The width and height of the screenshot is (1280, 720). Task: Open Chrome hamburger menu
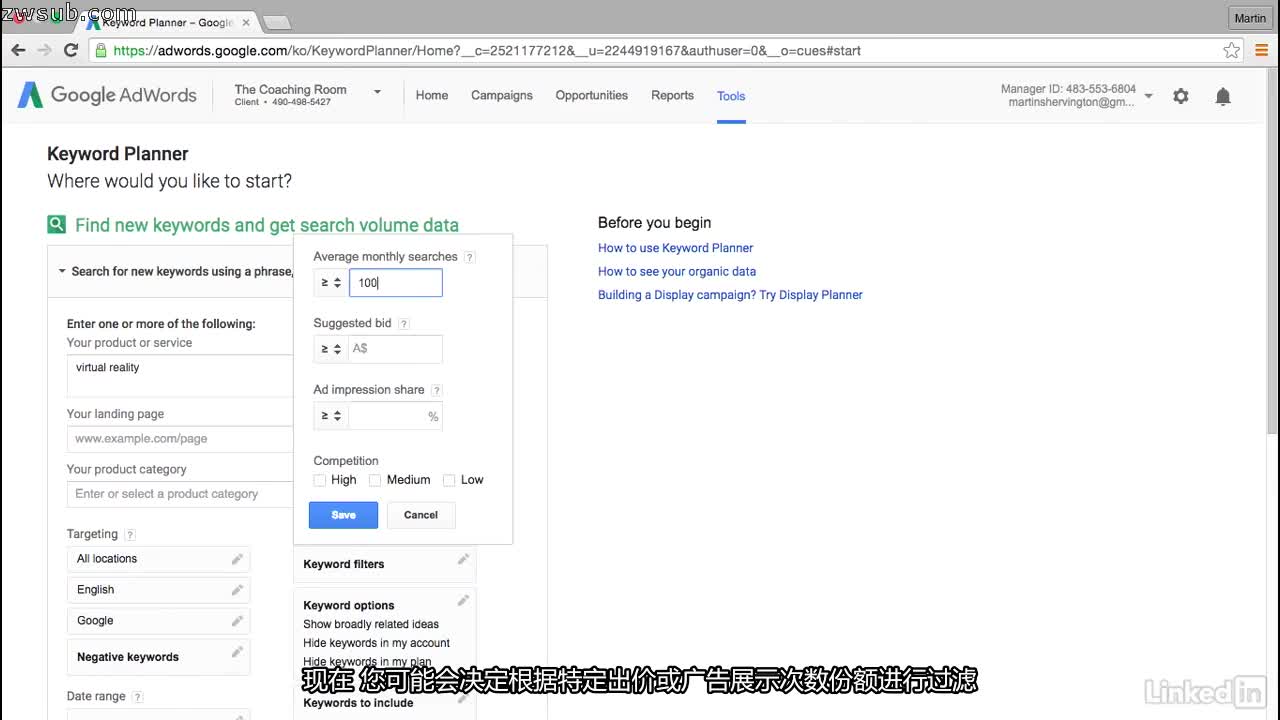point(1261,50)
